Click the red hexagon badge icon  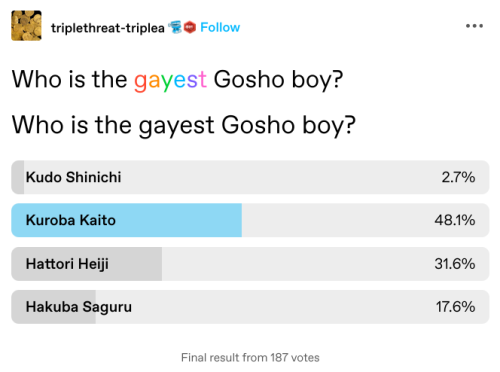(190, 27)
